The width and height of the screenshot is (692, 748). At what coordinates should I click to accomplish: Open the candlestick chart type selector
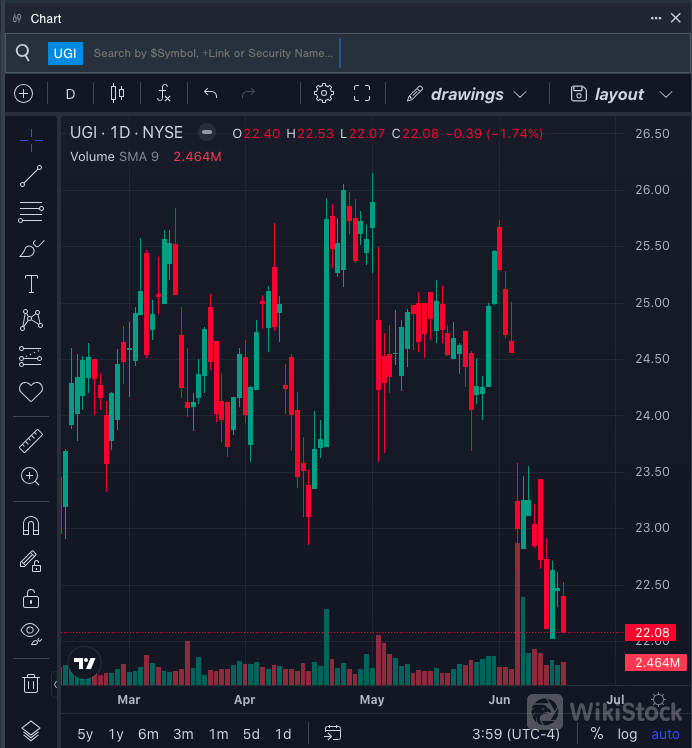(x=117, y=94)
